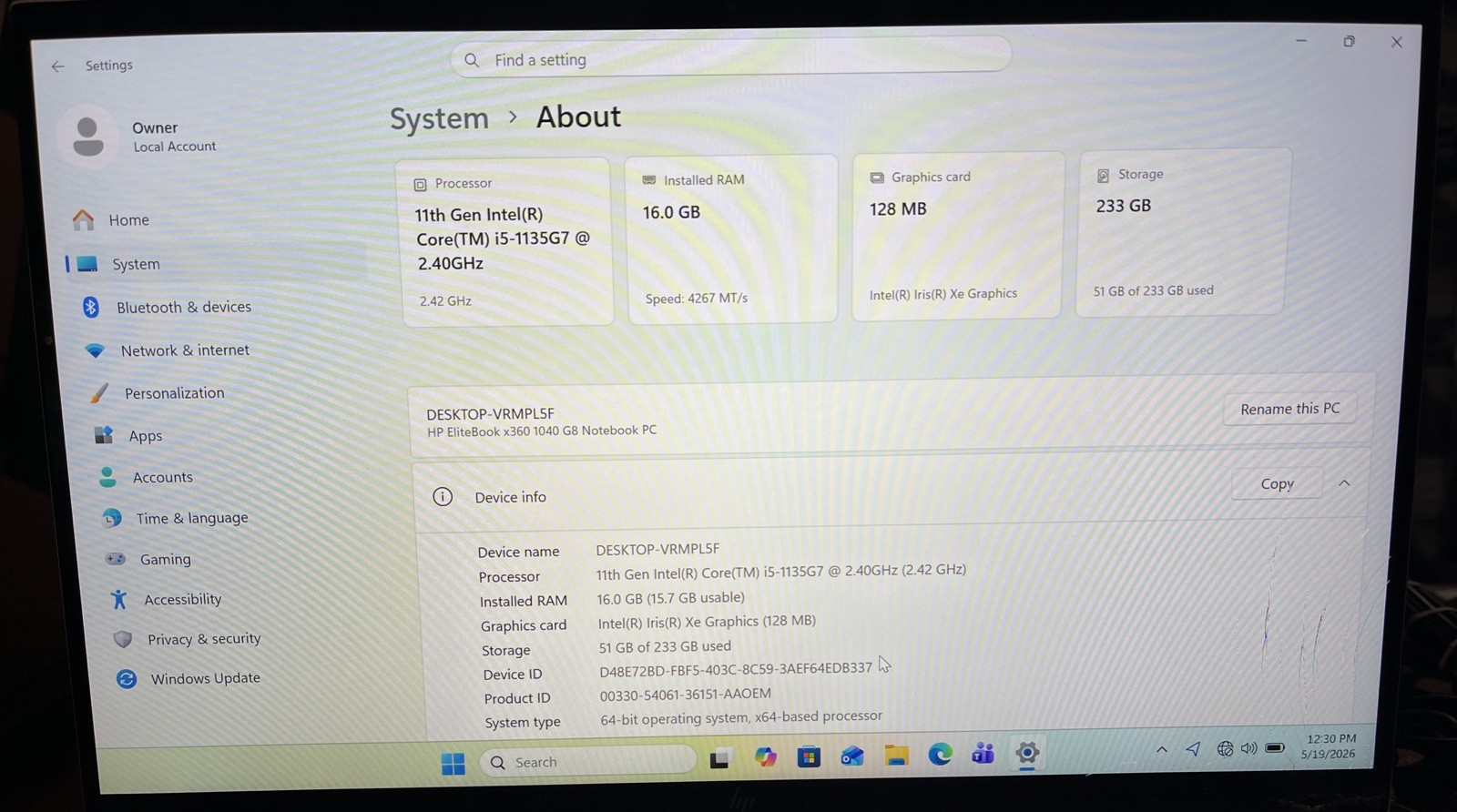Viewport: 1457px width, 812px height.
Task: Click Rename this PC button
Action: tap(1289, 409)
